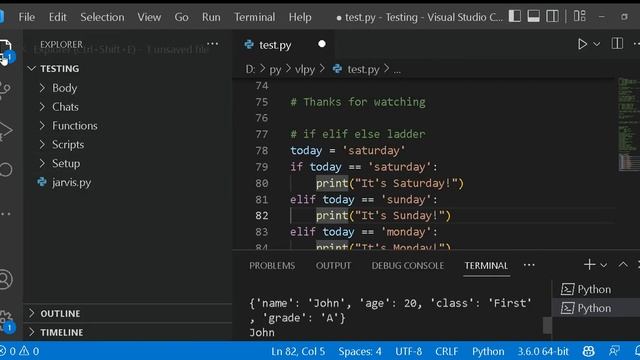Screen dimensions: 640x360
Task: Open the File menu
Action: tap(27, 17)
